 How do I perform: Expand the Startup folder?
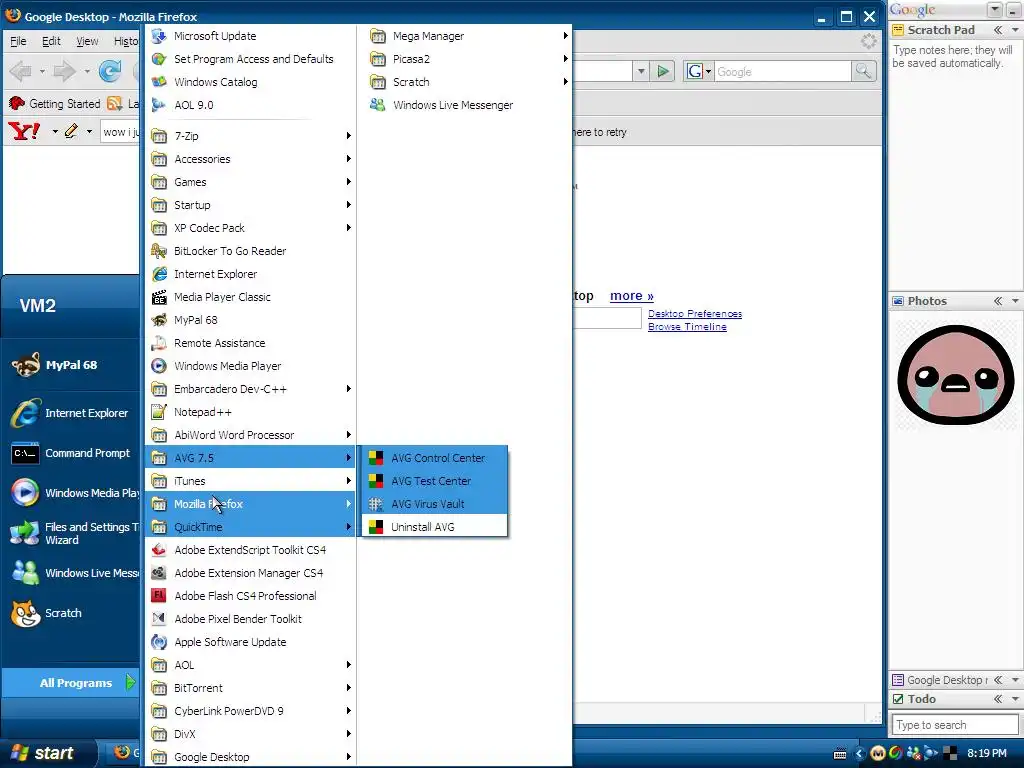251,204
